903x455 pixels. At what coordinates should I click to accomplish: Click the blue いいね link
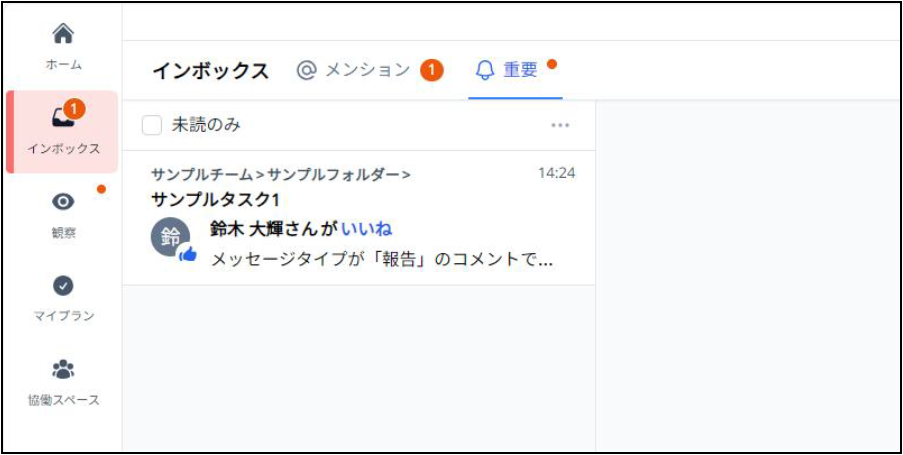(x=366, y=228)
